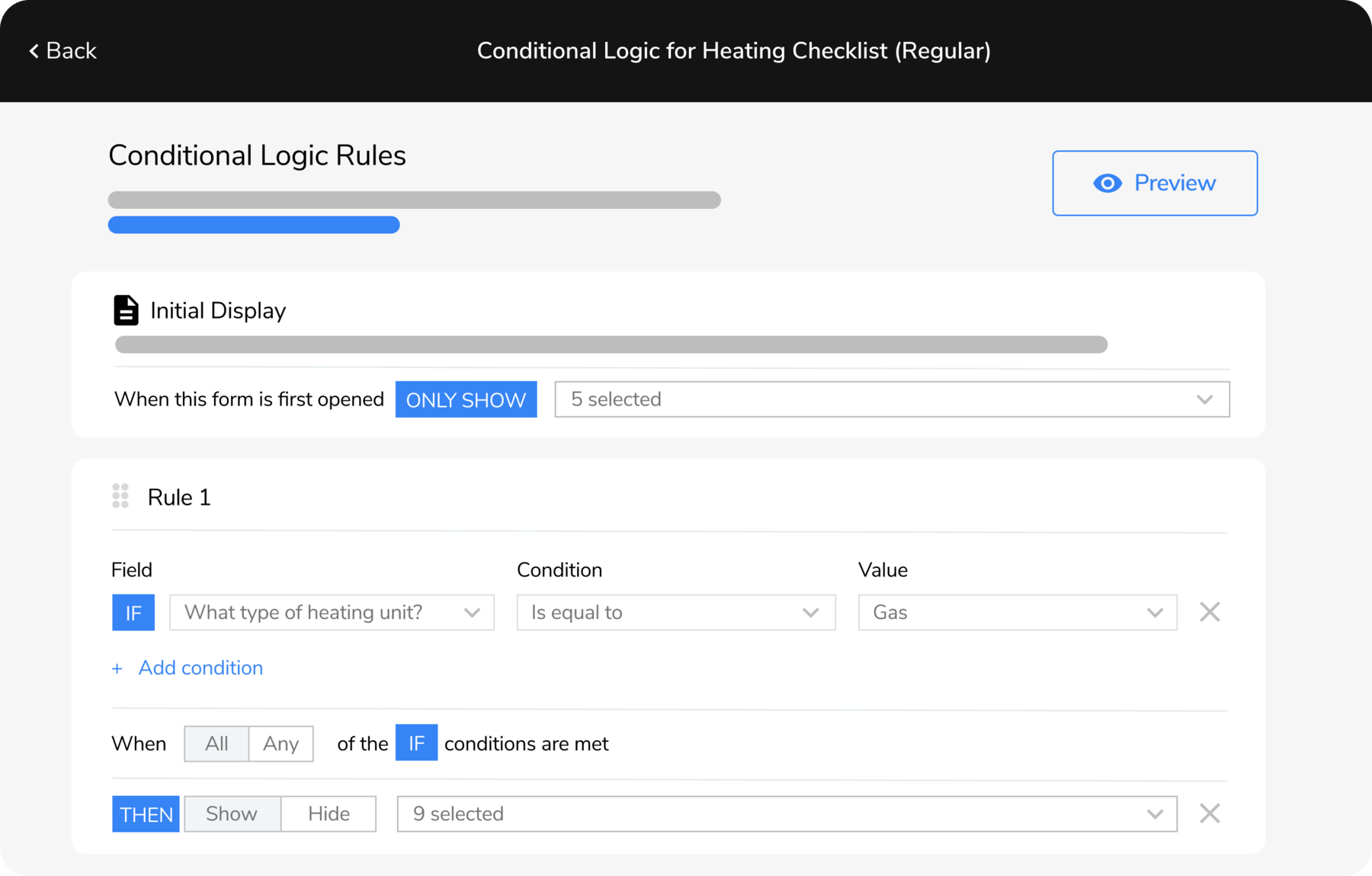Click the back chevron arrow icon
1372x876 pixels.
[x=34, y=51]
